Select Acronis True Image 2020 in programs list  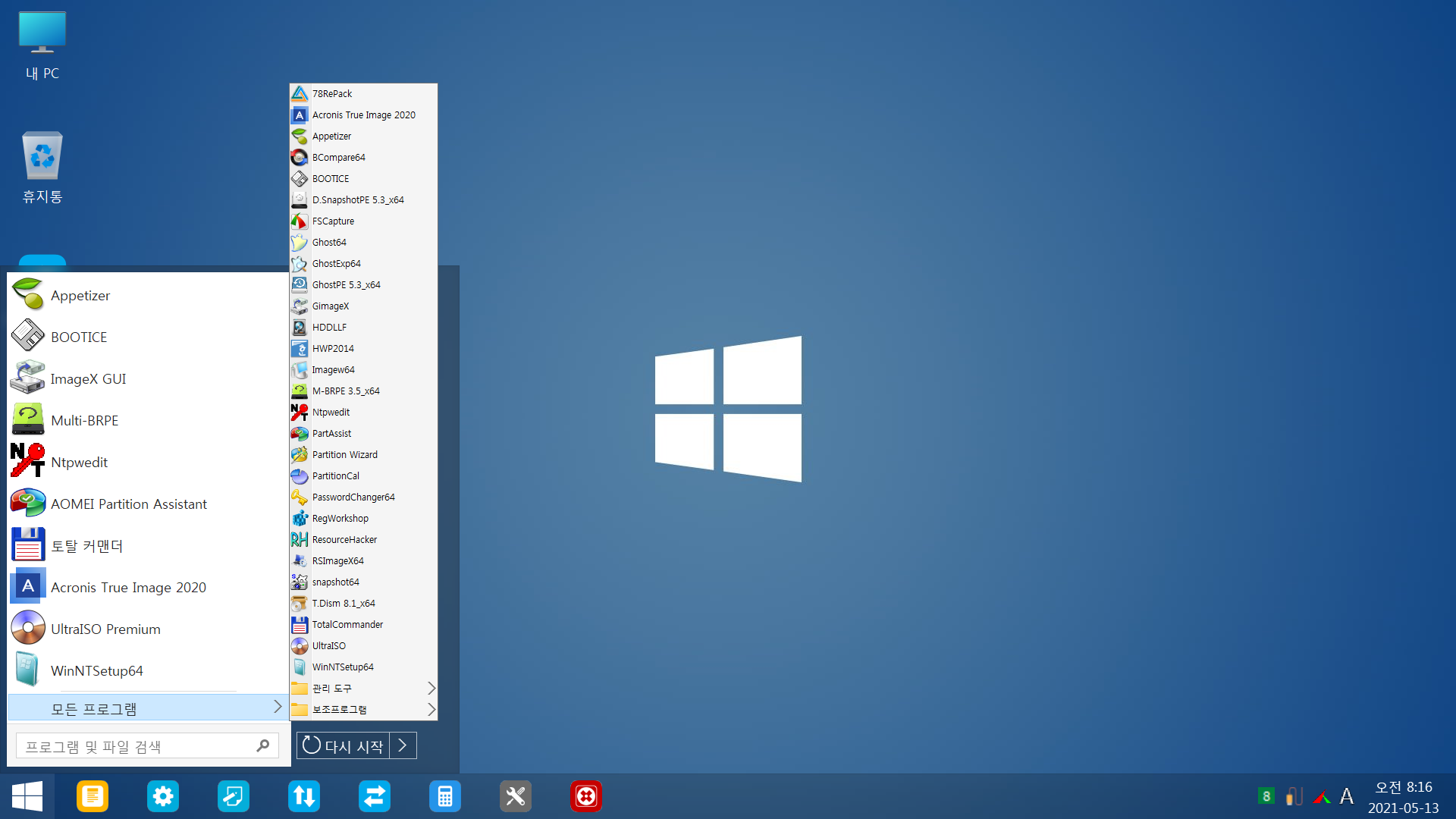pyautogui.click(x=363, y=115)
